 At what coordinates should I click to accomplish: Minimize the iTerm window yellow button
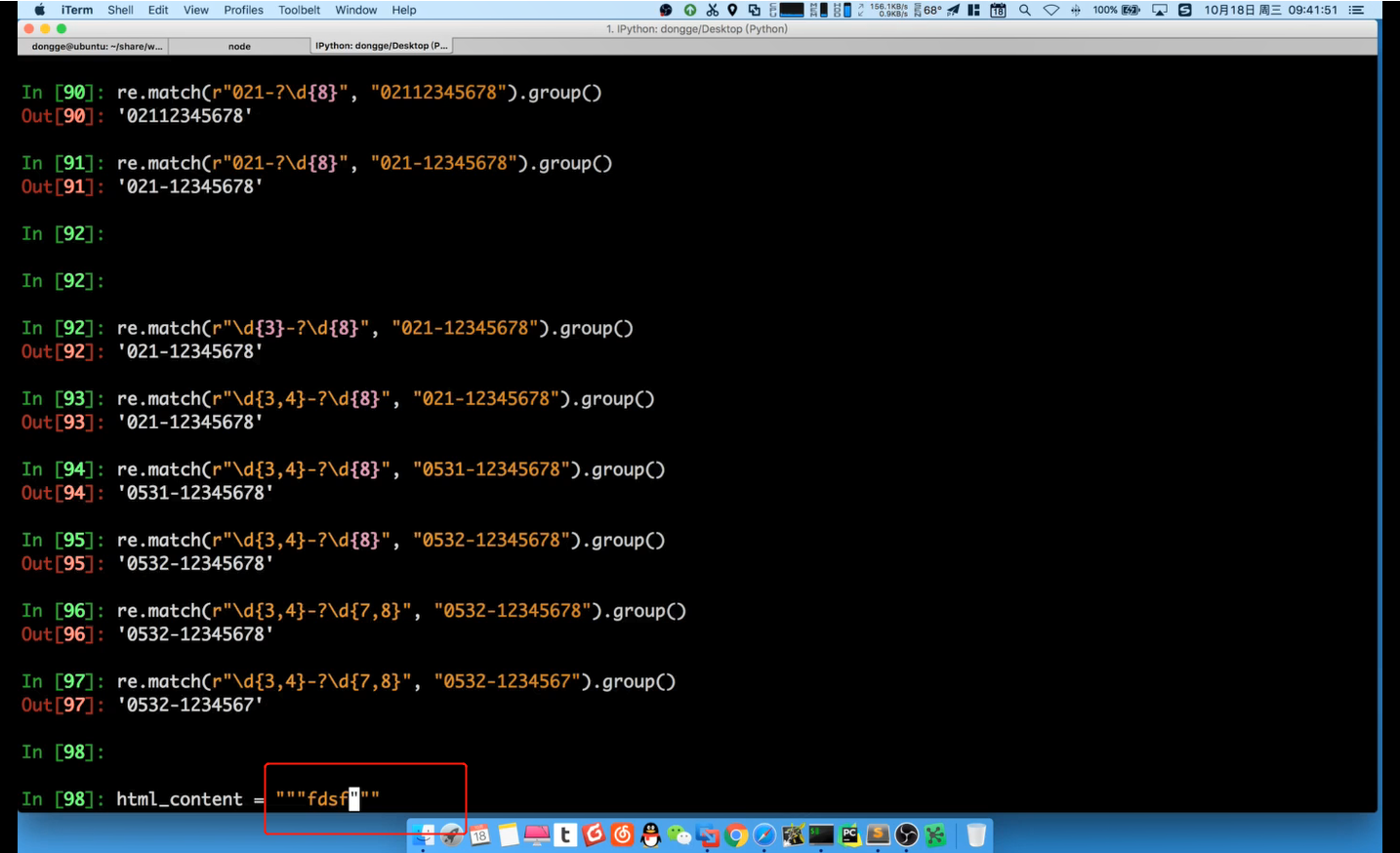click(x=45, y=28)
